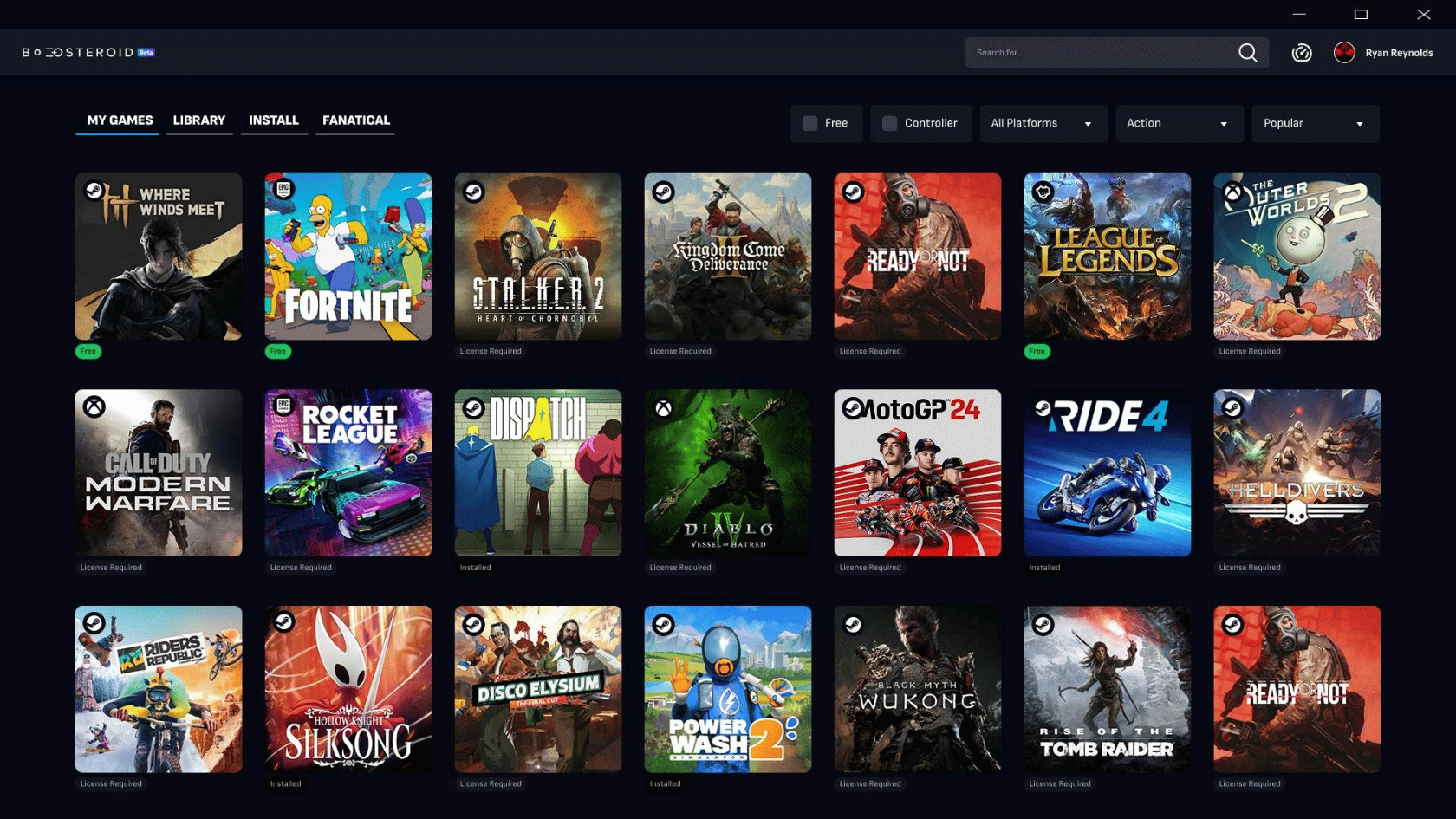Viewport: 1456px width, 819px height.
Task: Enable the Controller filter checkbox
Action: point(889,123)
